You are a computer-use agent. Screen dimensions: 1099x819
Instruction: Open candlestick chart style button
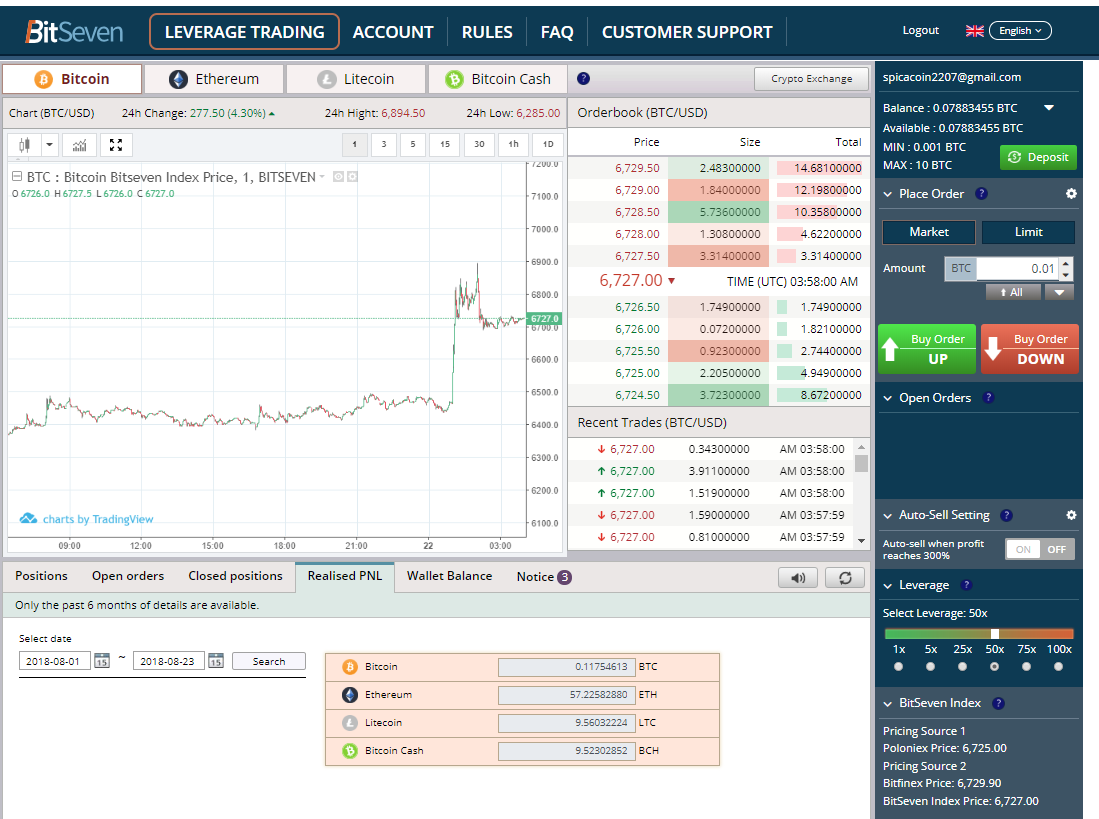pyautogui.click(x=25, y=145)
